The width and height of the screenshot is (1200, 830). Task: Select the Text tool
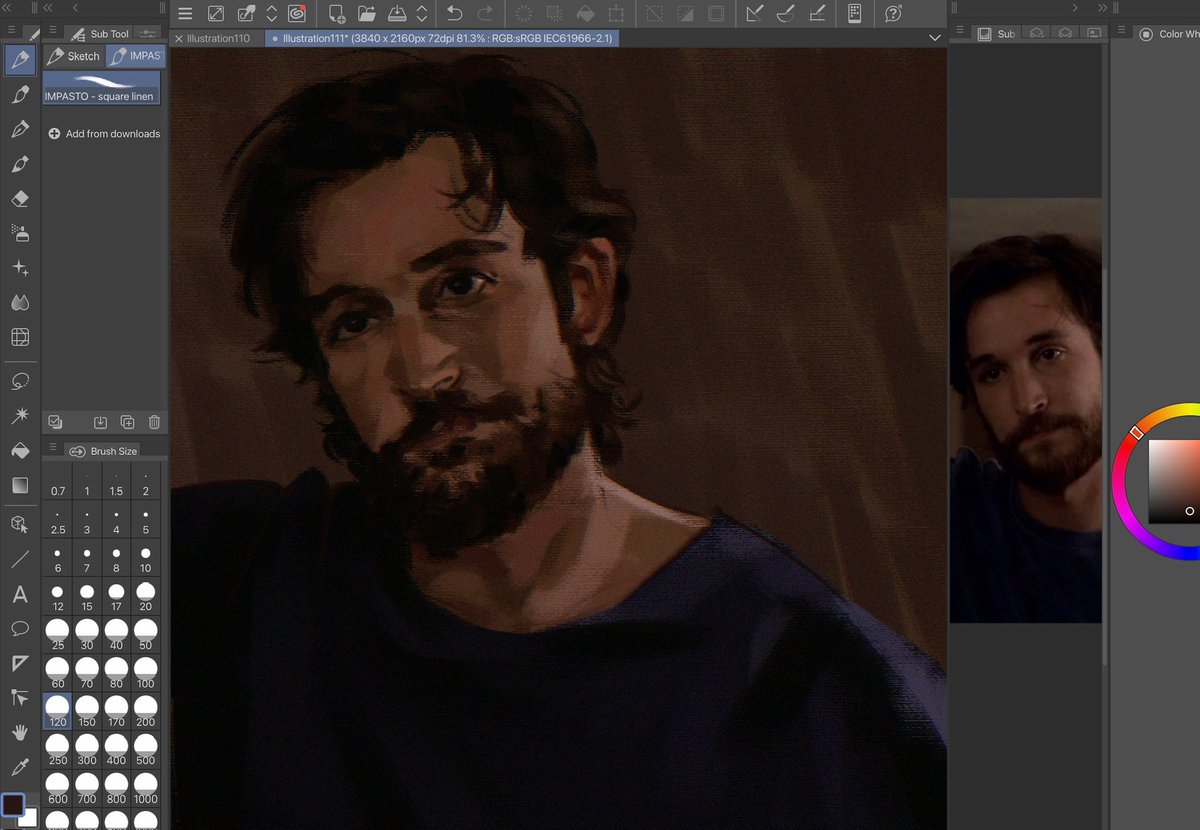pos(20,594)
